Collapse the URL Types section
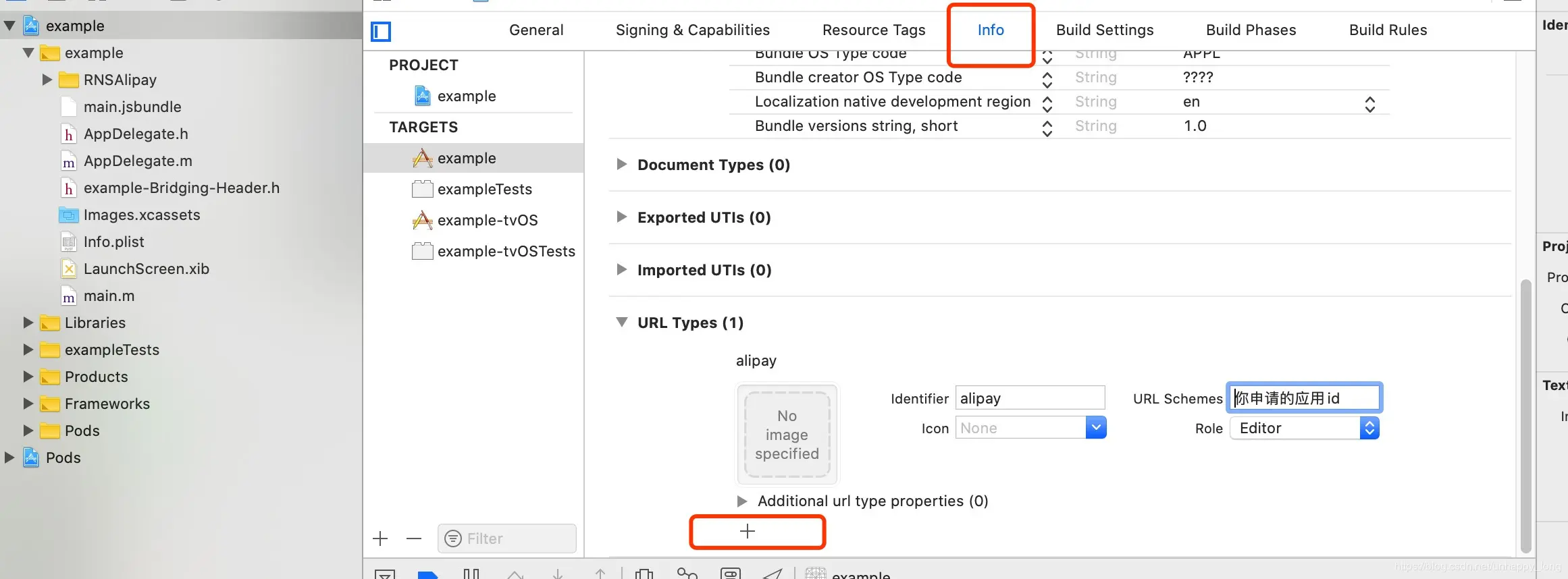Screen dimensions: 1568x579 (x=622, y=323)
